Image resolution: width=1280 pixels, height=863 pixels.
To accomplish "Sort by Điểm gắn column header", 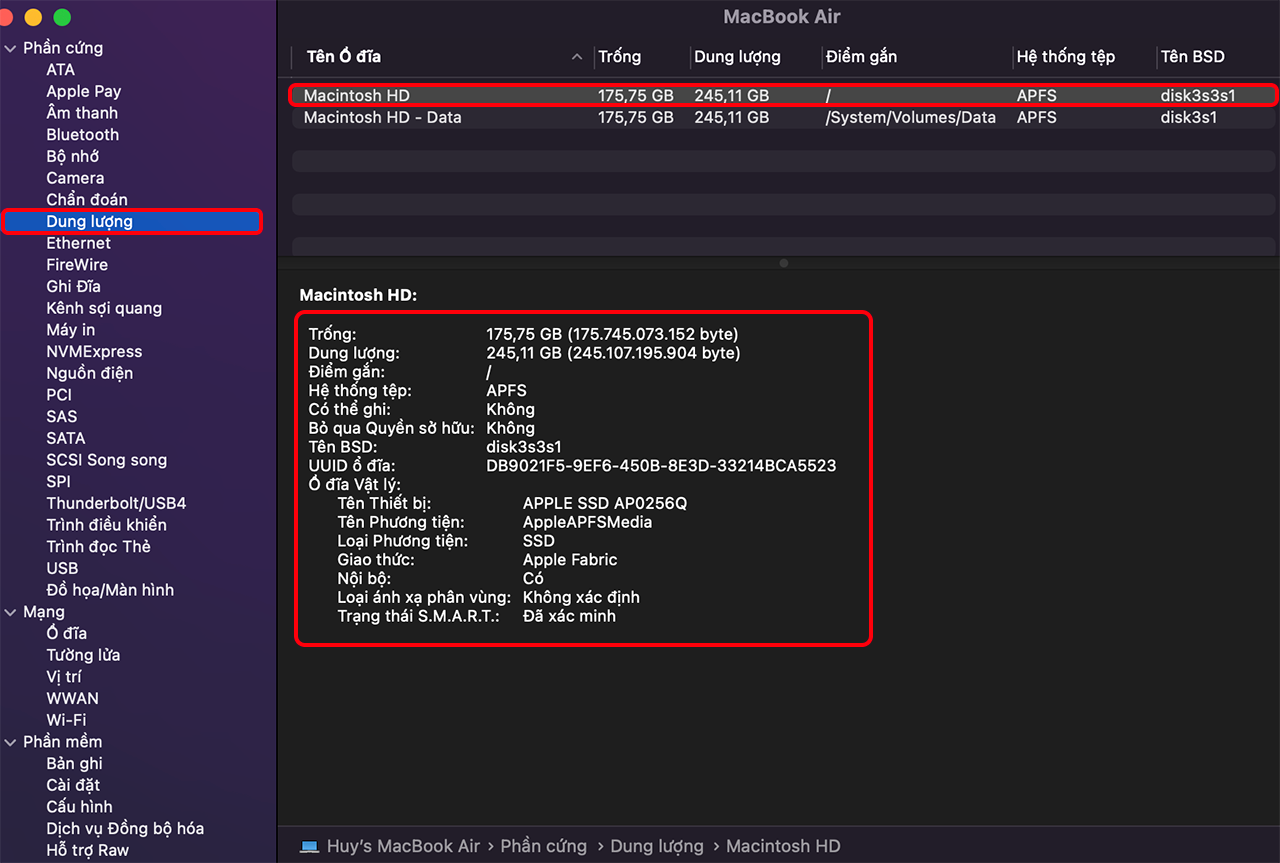I will tap(861, 57).
